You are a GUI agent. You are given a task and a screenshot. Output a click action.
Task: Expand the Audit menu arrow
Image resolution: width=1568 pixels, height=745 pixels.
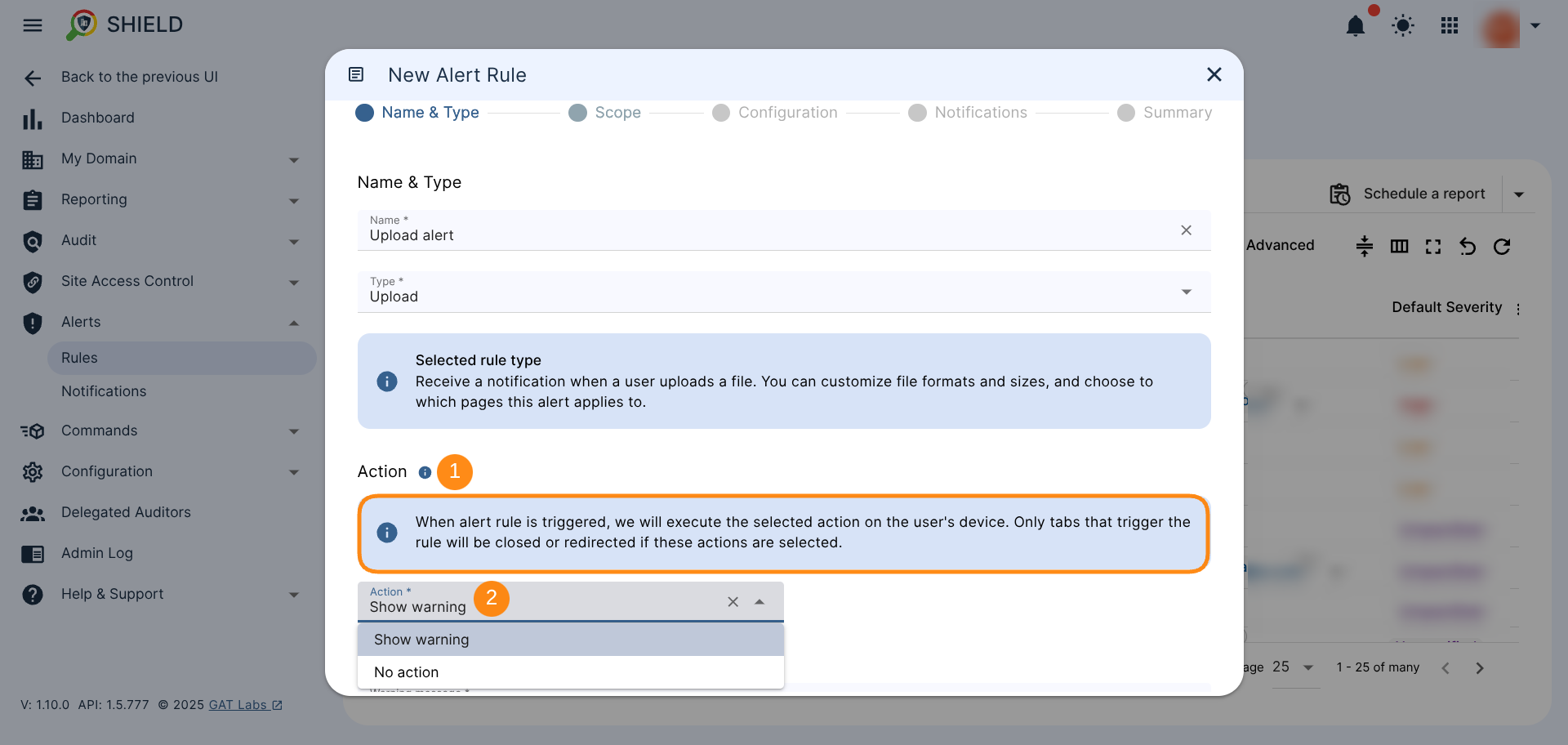pyautogui.click(x=294, y=242)
